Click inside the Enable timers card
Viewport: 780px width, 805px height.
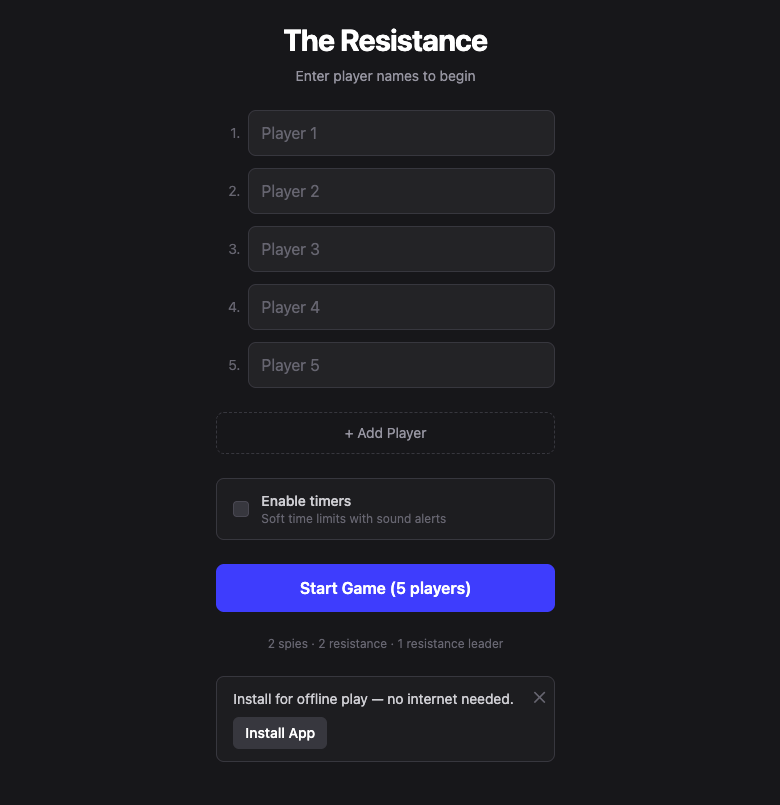coord(385,509)
